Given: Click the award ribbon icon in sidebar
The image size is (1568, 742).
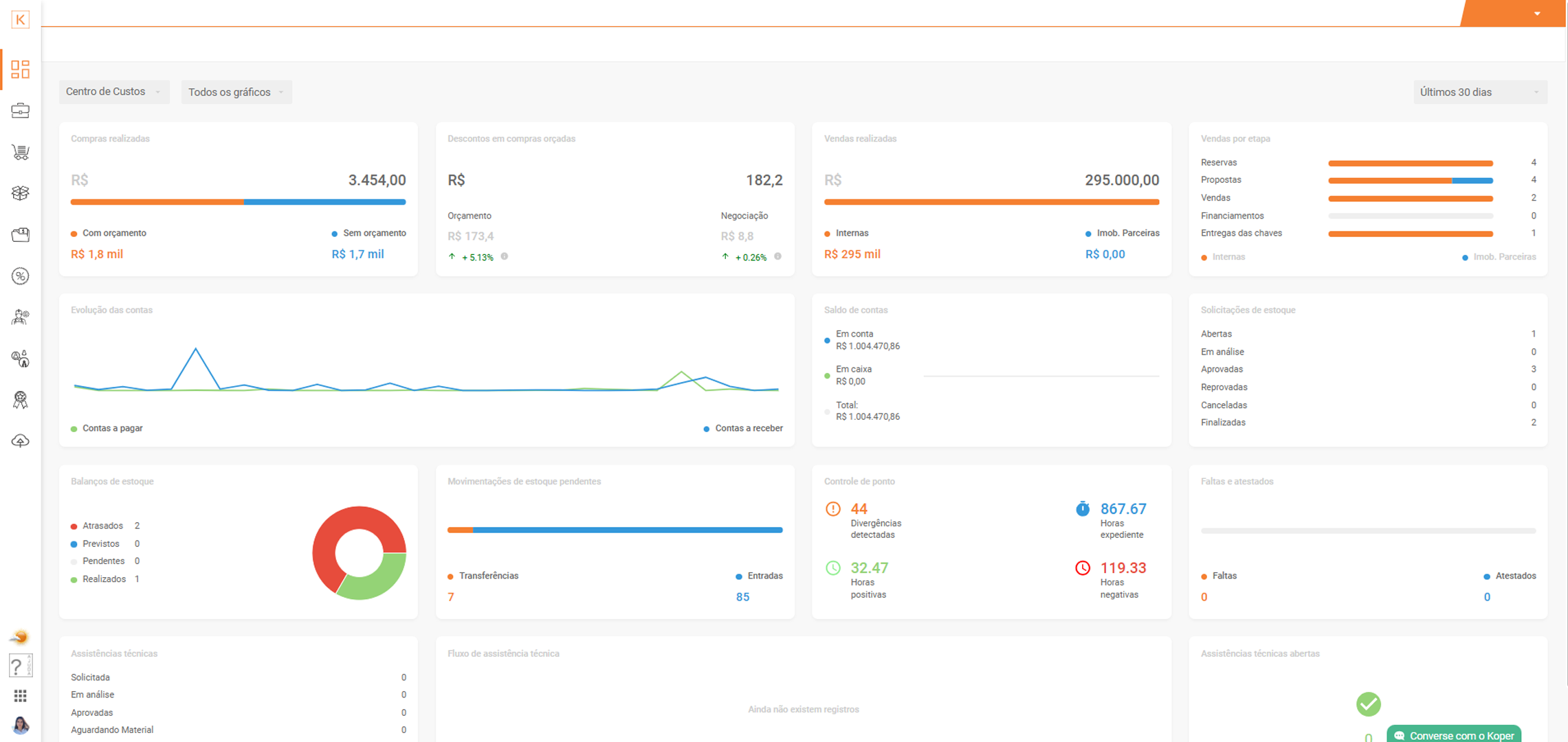Looking at the screenshot, I should [20, 400].
